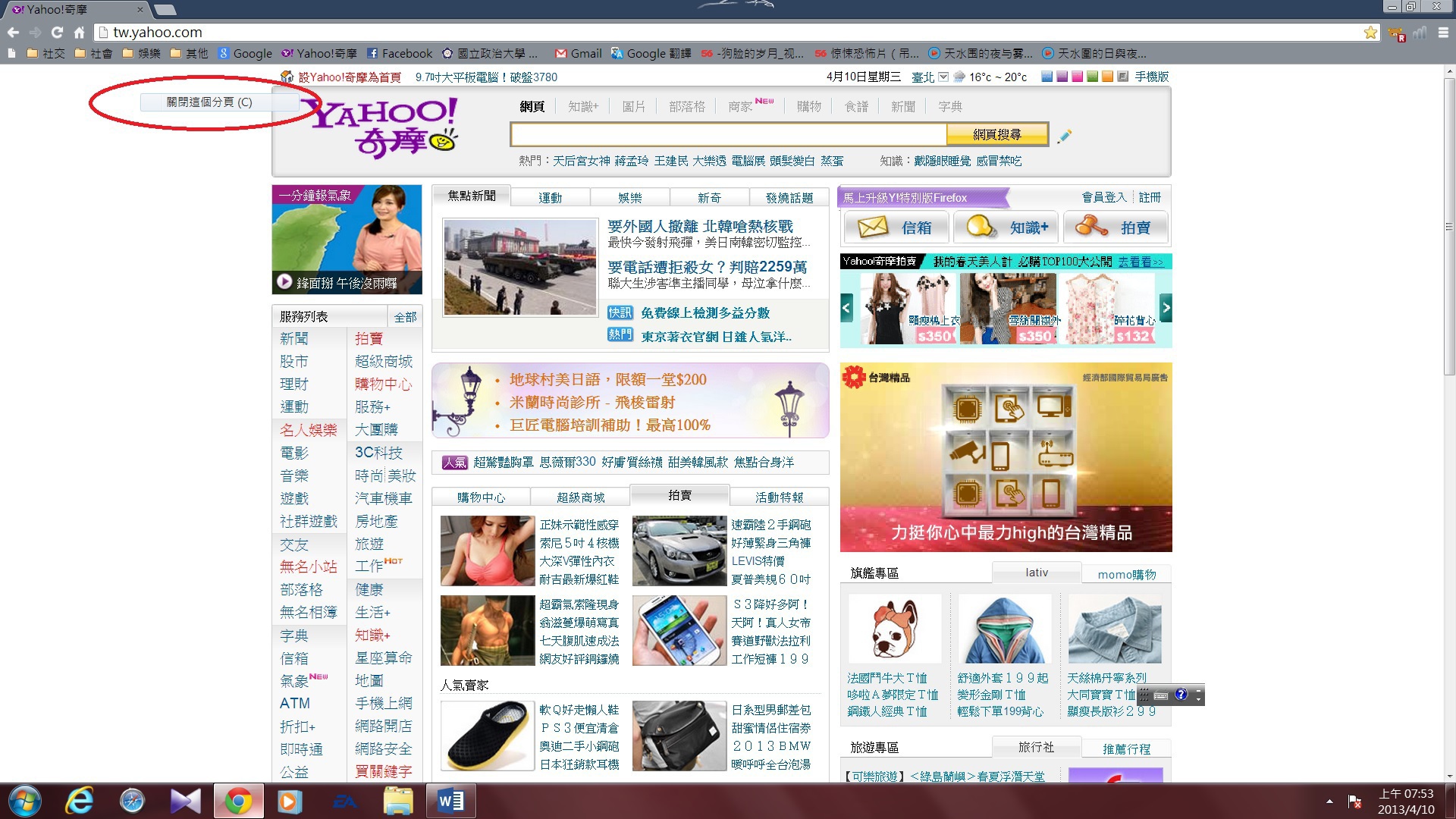
Task: Click the browser home icon
Action: coord(79,33)
